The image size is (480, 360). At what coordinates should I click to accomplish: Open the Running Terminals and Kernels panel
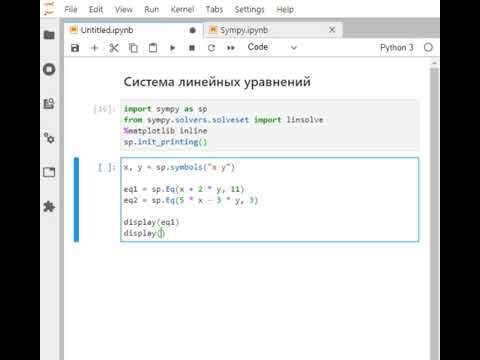tap(49, 69)
